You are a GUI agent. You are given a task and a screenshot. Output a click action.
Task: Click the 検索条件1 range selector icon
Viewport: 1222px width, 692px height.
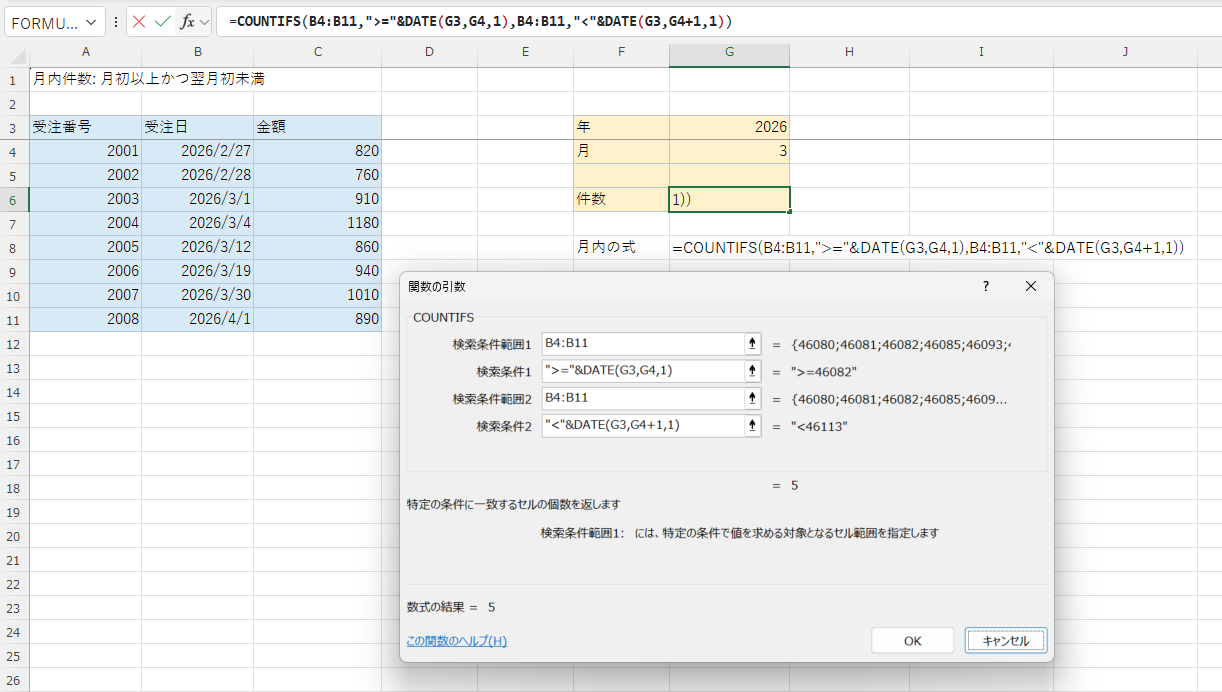(x=751, y=371)
